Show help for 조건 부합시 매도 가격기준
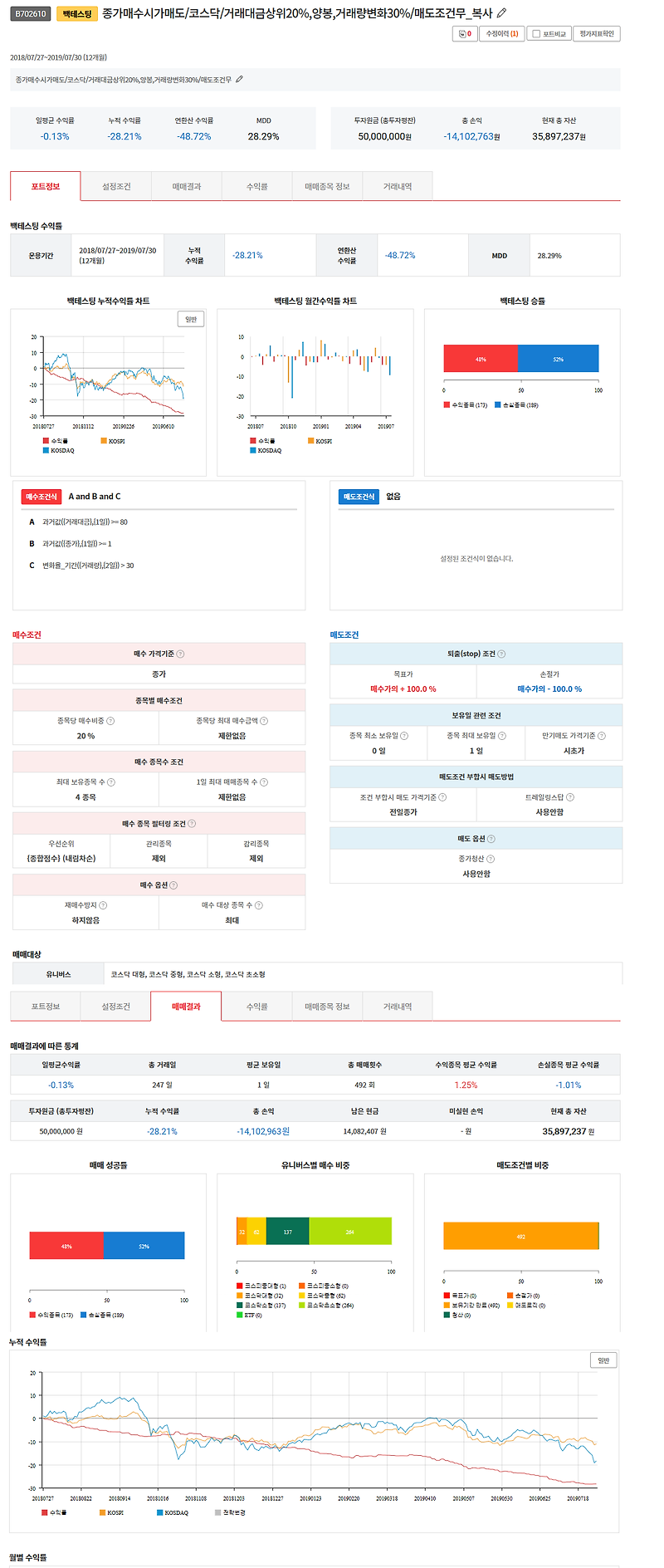This screenshot has width=664, height=1568. [442, 797]
